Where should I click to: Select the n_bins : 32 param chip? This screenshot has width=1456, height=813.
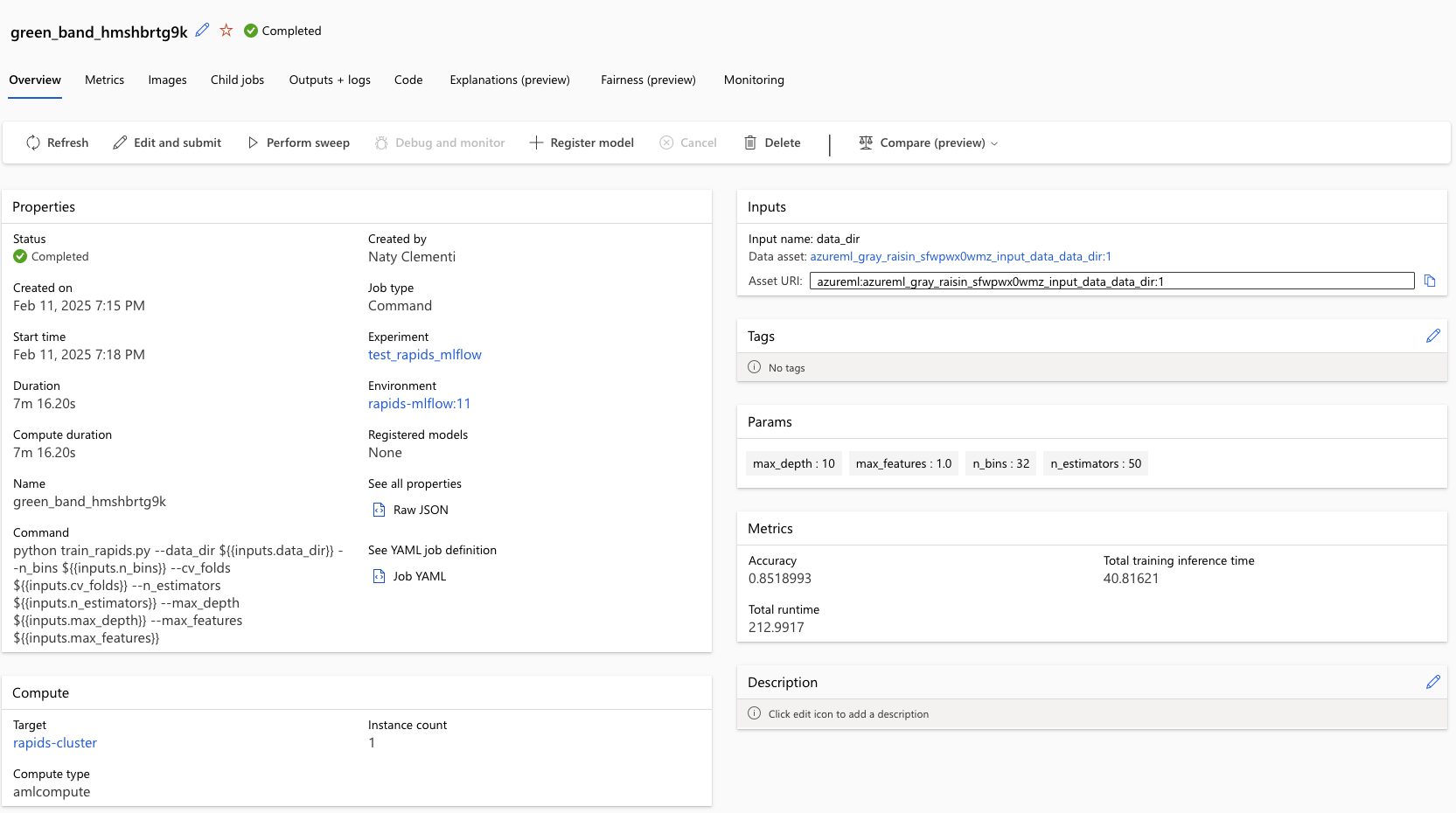pyautogui.click(x=1001, y=463)
